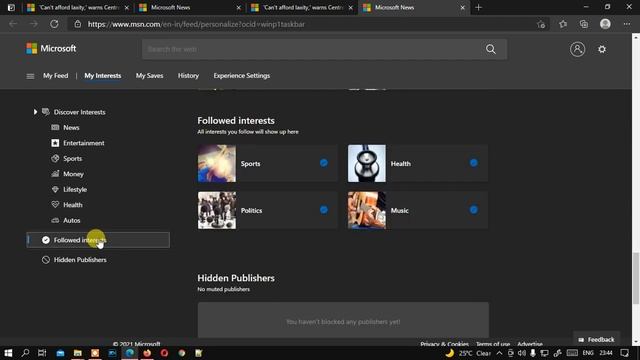The image size is (640, 360).
Task: Open the tab actions menu icon
Action: (x=11, y=7)
